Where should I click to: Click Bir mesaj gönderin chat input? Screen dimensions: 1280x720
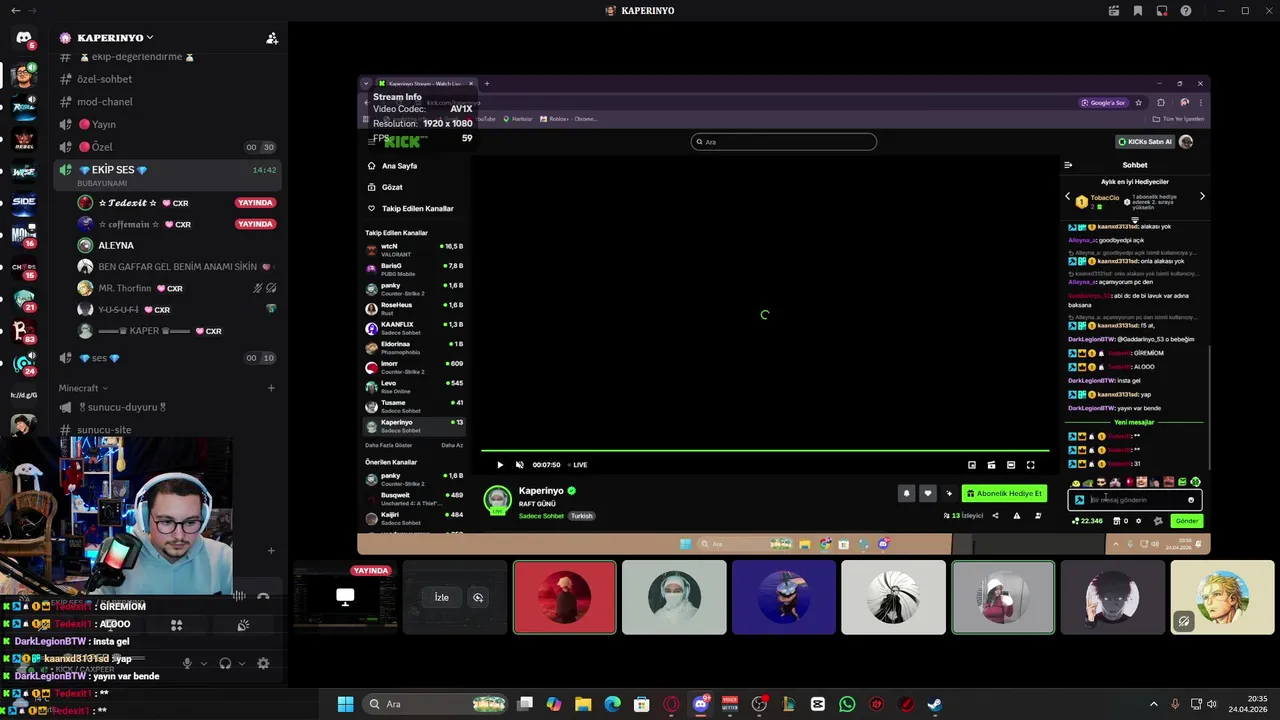coord(1134,500)
